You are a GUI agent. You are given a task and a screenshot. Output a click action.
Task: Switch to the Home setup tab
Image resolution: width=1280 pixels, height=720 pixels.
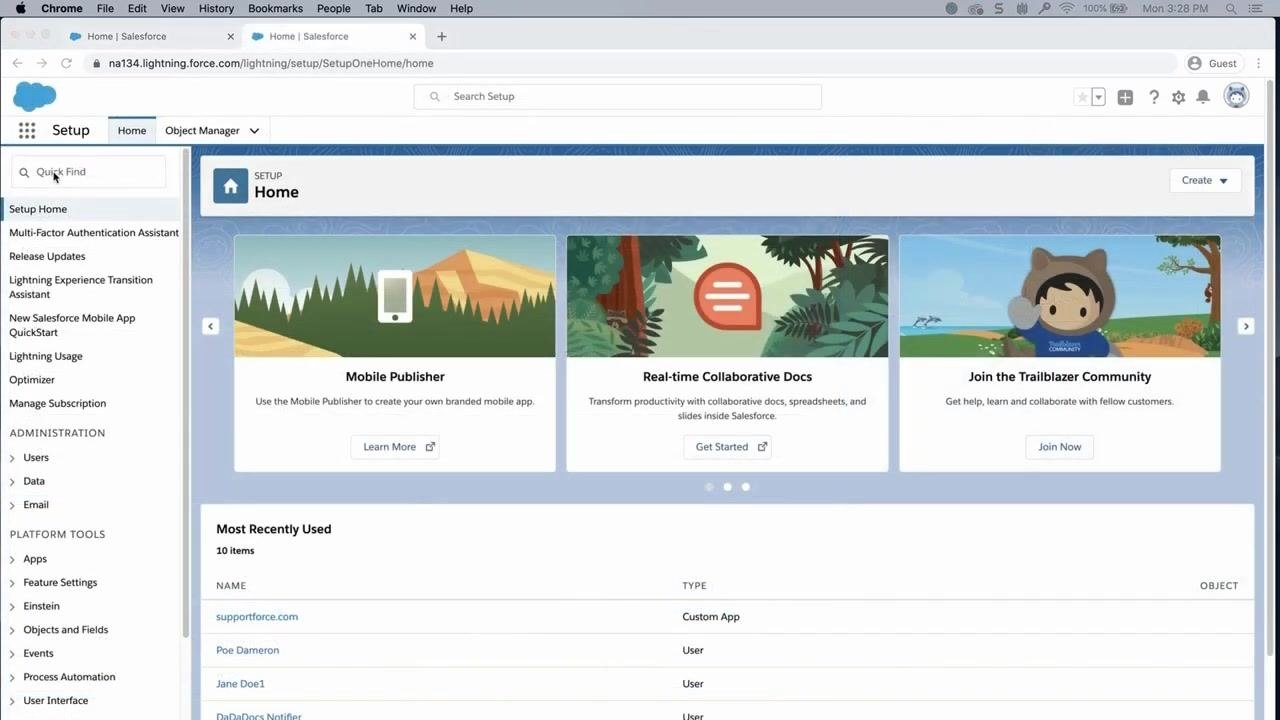click(x=132, y=131)
